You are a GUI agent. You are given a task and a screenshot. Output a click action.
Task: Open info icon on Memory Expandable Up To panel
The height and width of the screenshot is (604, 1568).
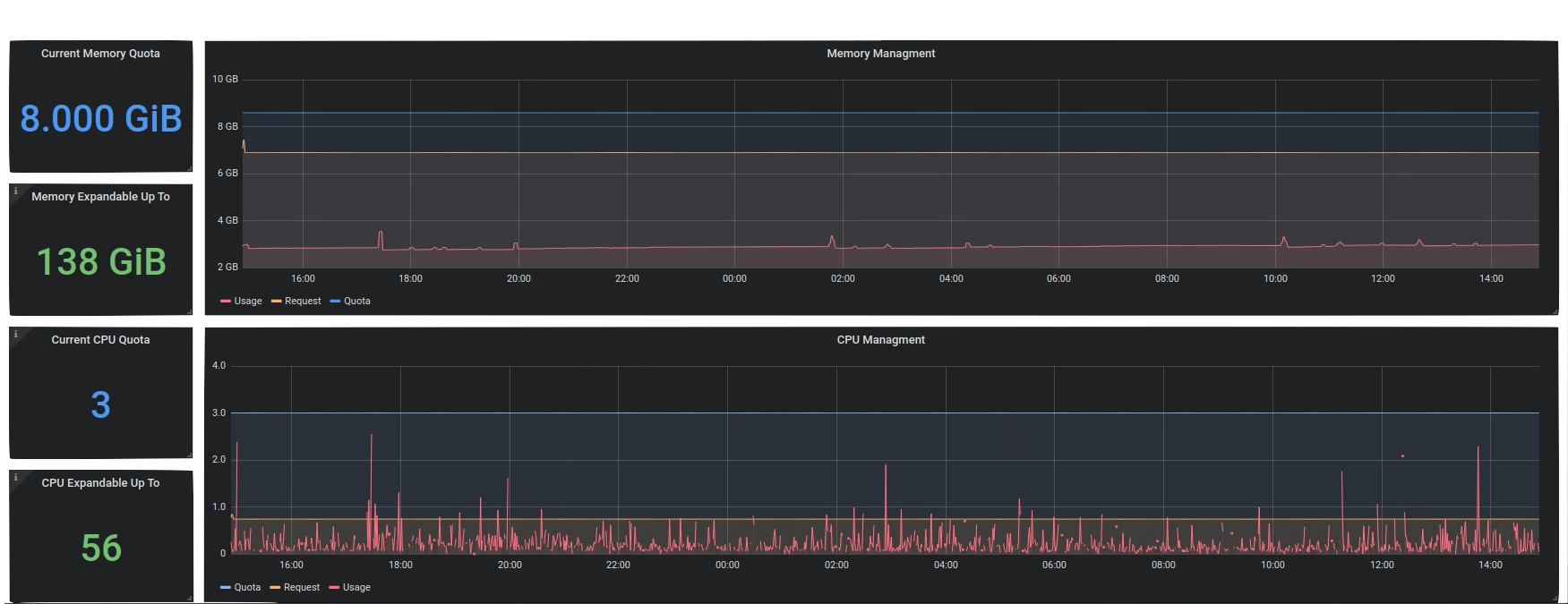(x=15, y=191)
